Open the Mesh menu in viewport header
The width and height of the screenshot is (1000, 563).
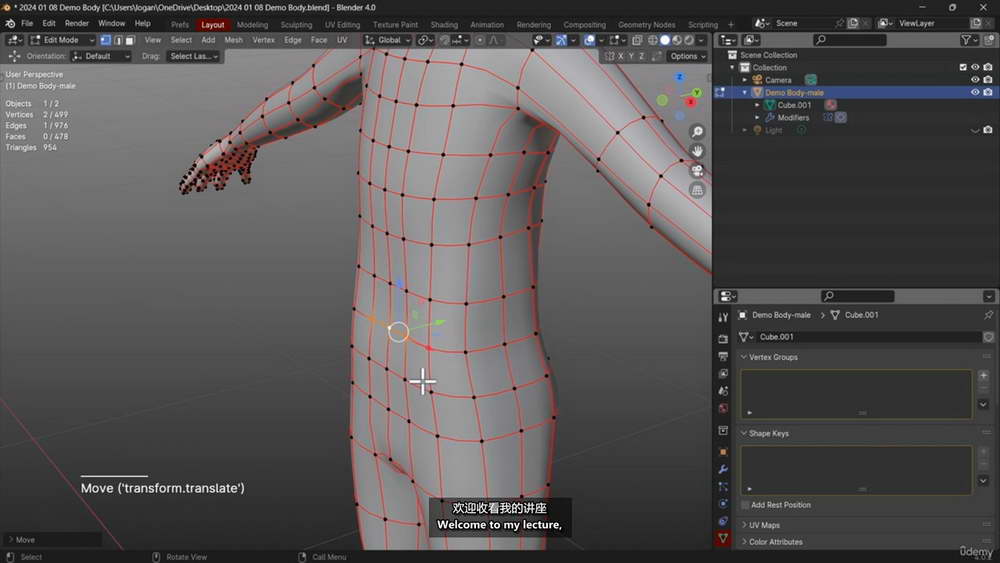(233, 40)
